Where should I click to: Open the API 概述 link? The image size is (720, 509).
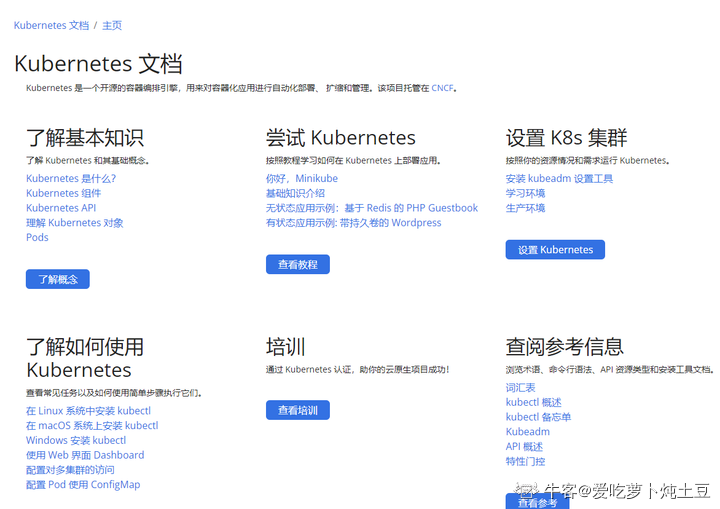(524, 446)
